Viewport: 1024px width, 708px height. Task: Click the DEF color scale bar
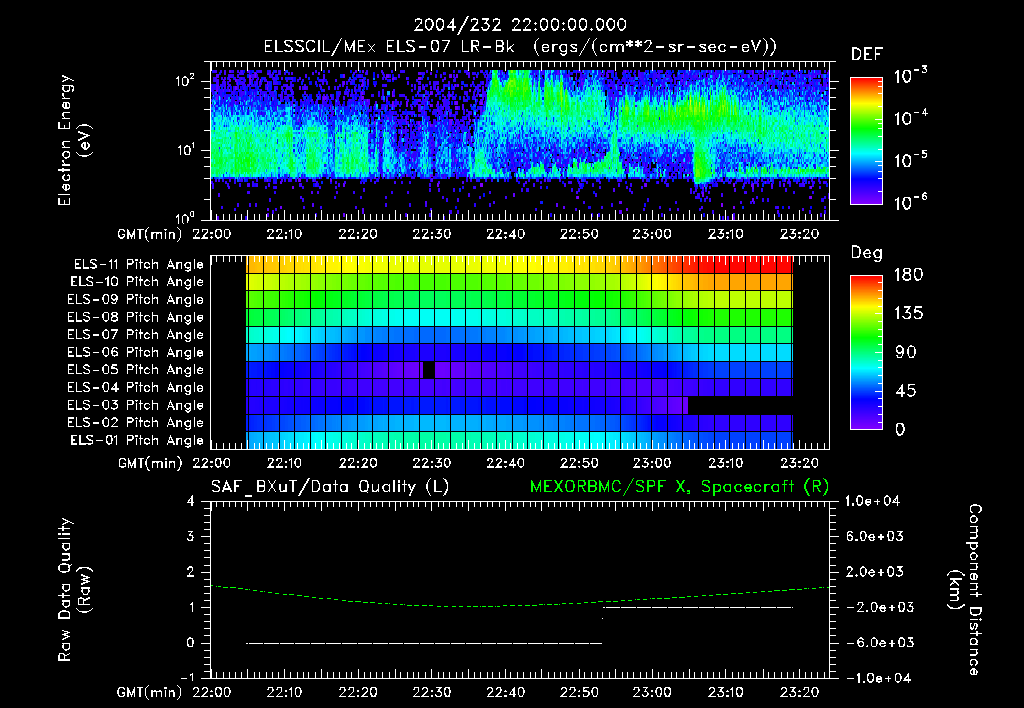point(866,141)
